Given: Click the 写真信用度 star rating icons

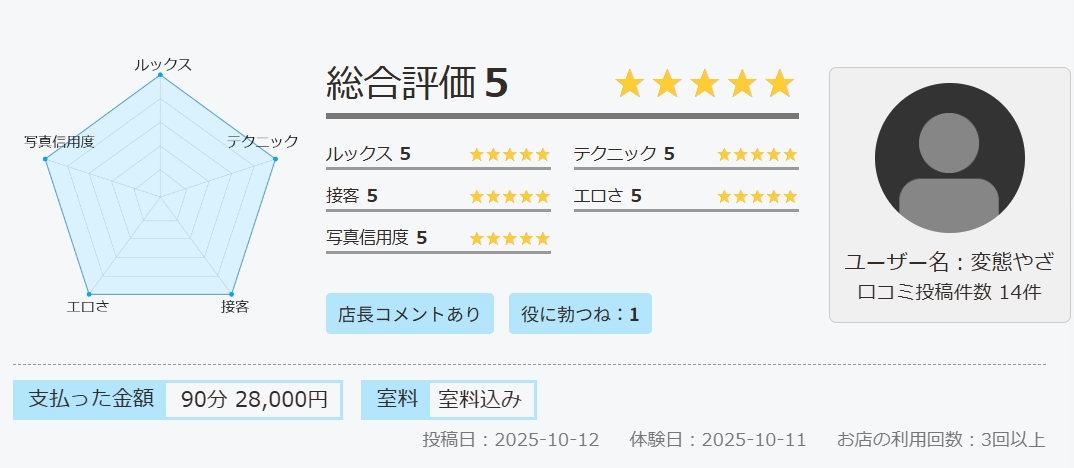Looking at the screenshot, I should [509, 238].
